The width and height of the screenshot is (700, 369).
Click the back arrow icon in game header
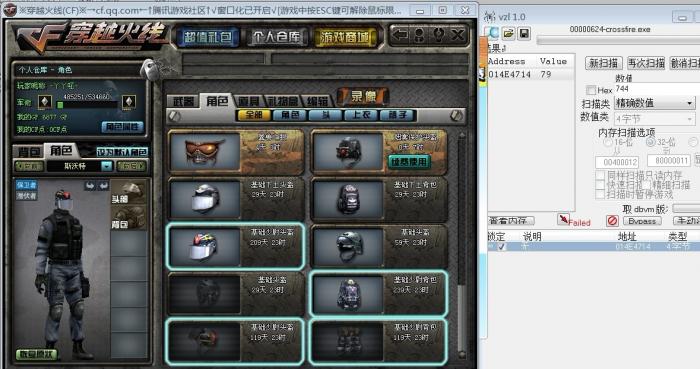(400, 35)
